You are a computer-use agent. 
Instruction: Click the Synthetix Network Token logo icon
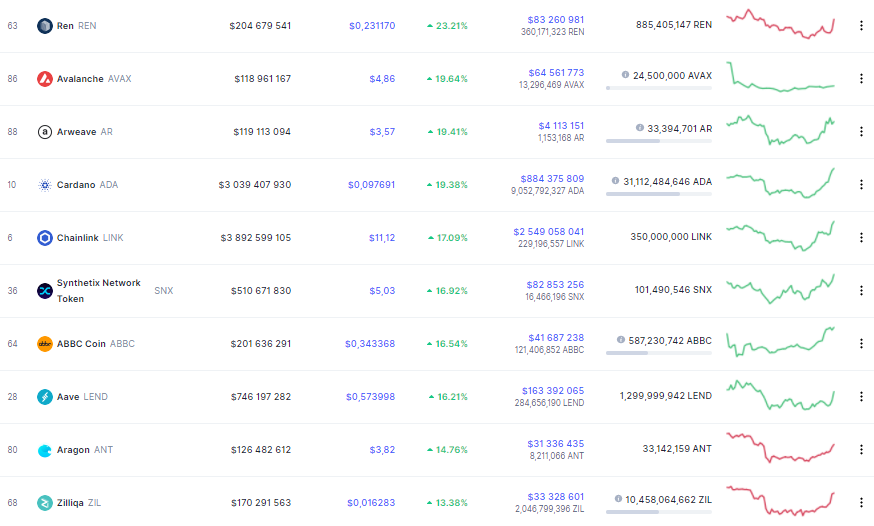pyautogui.click(x=45, y=291)
